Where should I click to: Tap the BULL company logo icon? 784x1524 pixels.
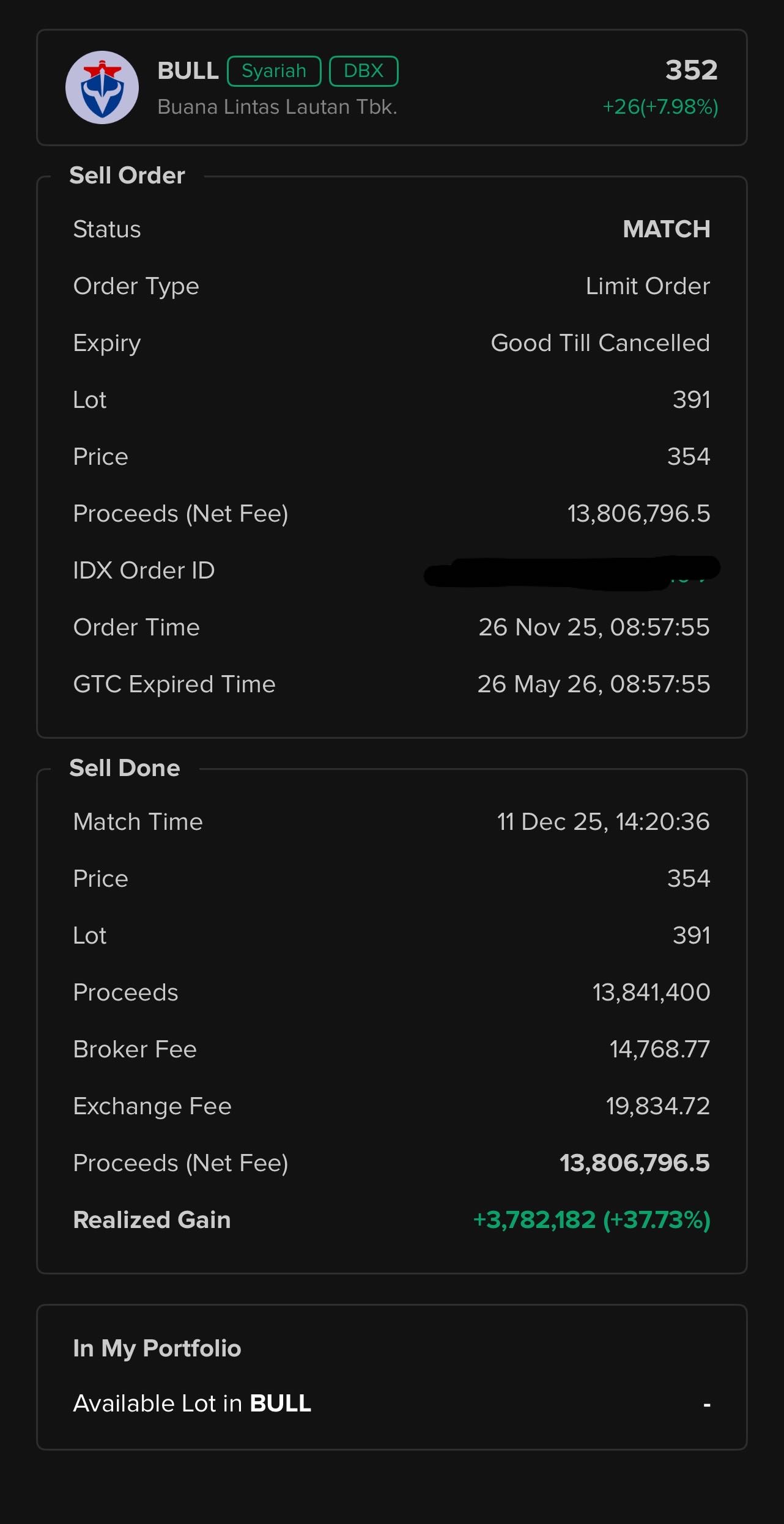pyautogui.click(x=102, y=87)
